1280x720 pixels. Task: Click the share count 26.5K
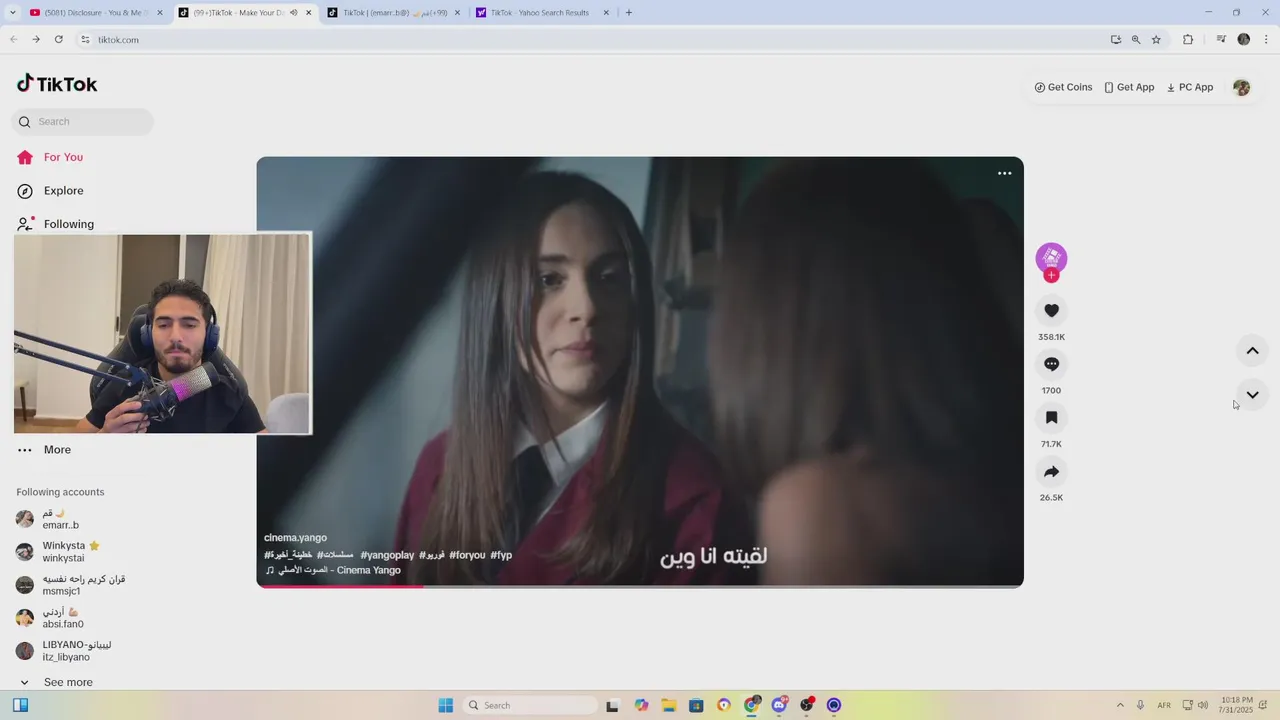[x=1051, y=498]
